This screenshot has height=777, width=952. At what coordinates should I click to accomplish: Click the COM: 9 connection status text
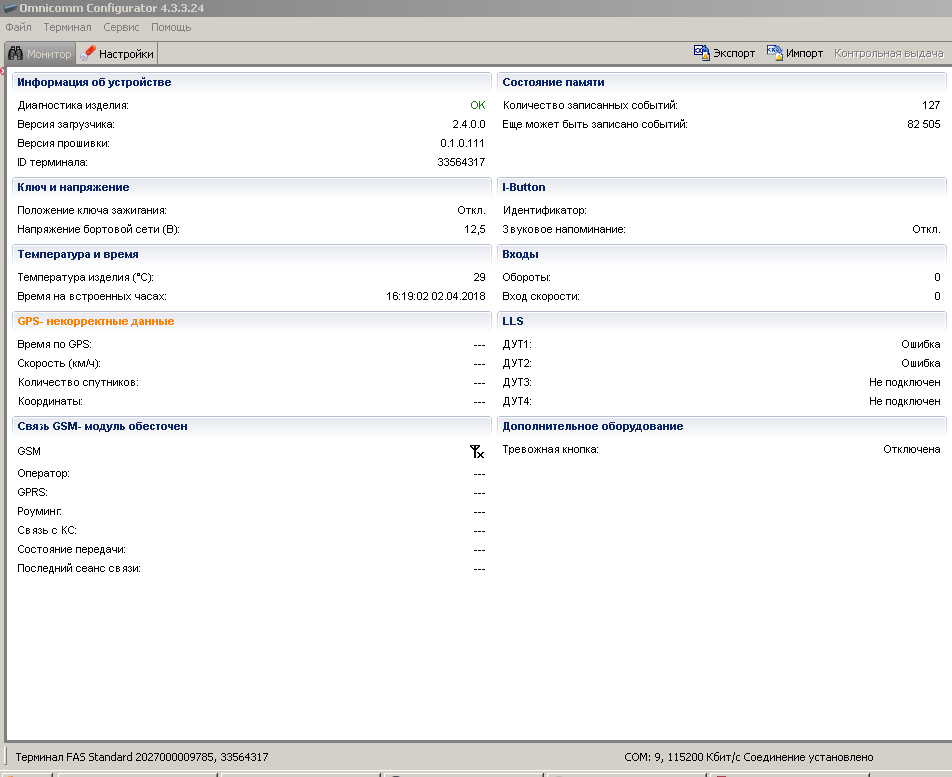pyautogui.click(x=748, y=758)
